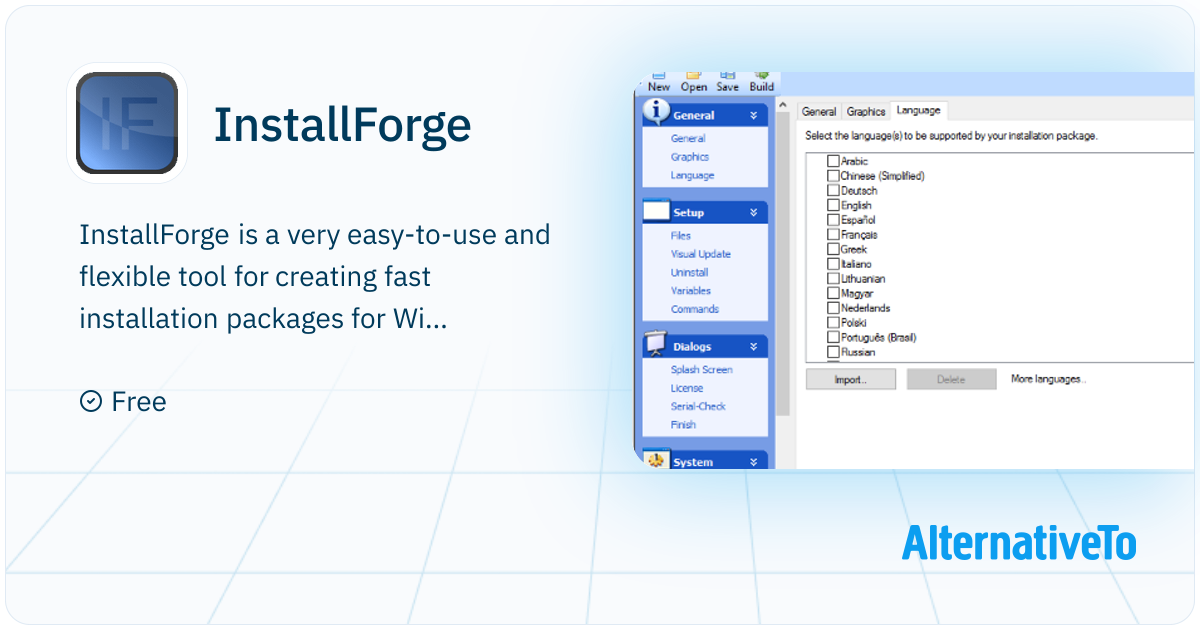
Task: Open License under Dialogs
Action: tap(687, 388)
